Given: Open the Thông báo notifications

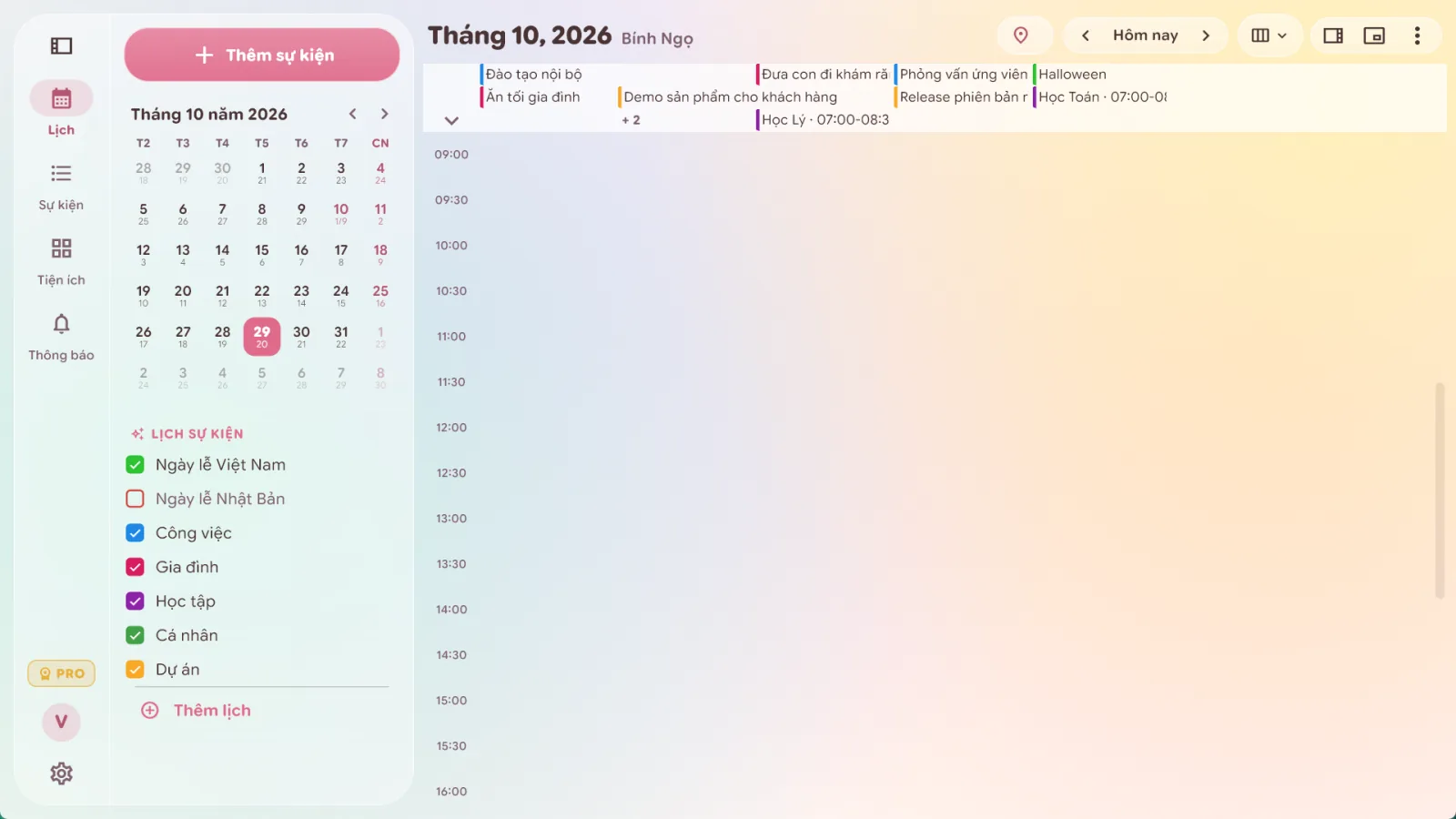Looking at the screenshot, I should pyautogui.click(x=61, y=337).
